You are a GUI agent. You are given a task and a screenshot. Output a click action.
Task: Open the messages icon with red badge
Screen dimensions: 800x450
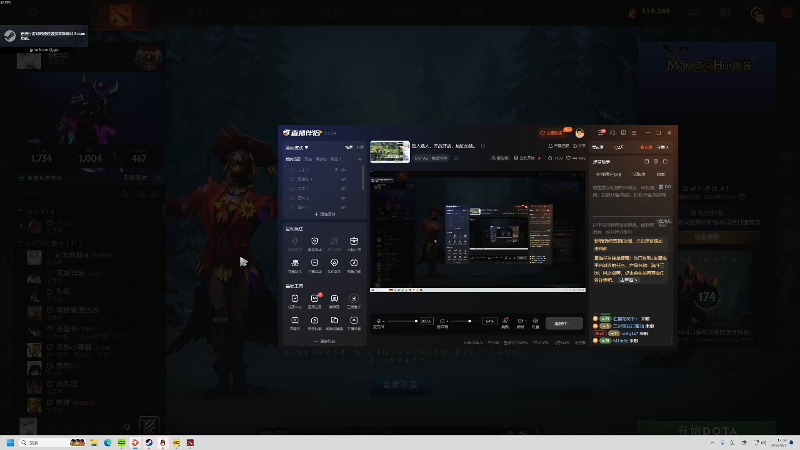pyautogui.click(x=601, y=133)
